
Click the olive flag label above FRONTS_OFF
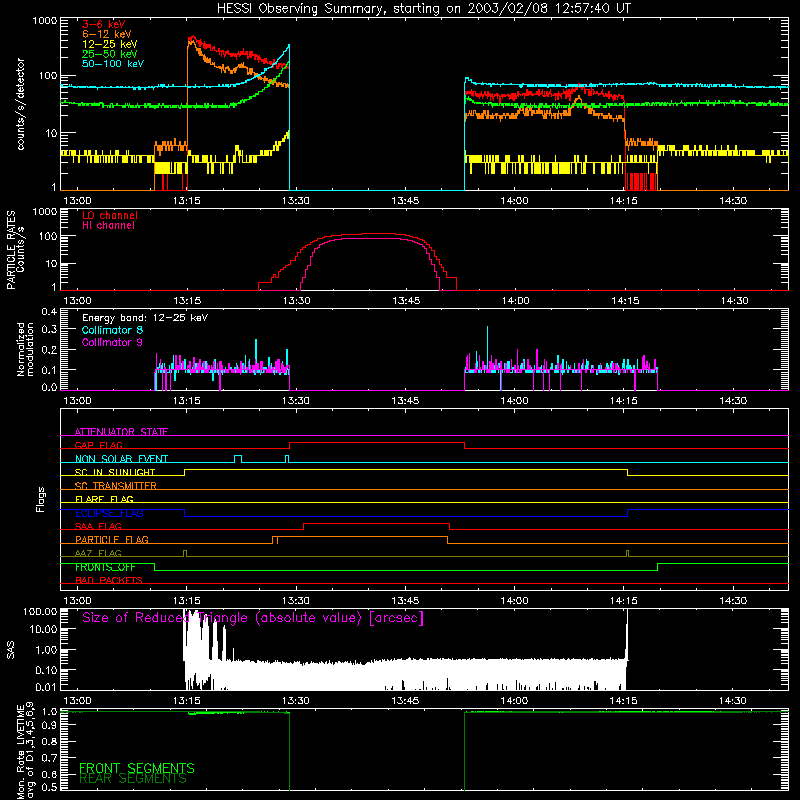pos(98,553)
